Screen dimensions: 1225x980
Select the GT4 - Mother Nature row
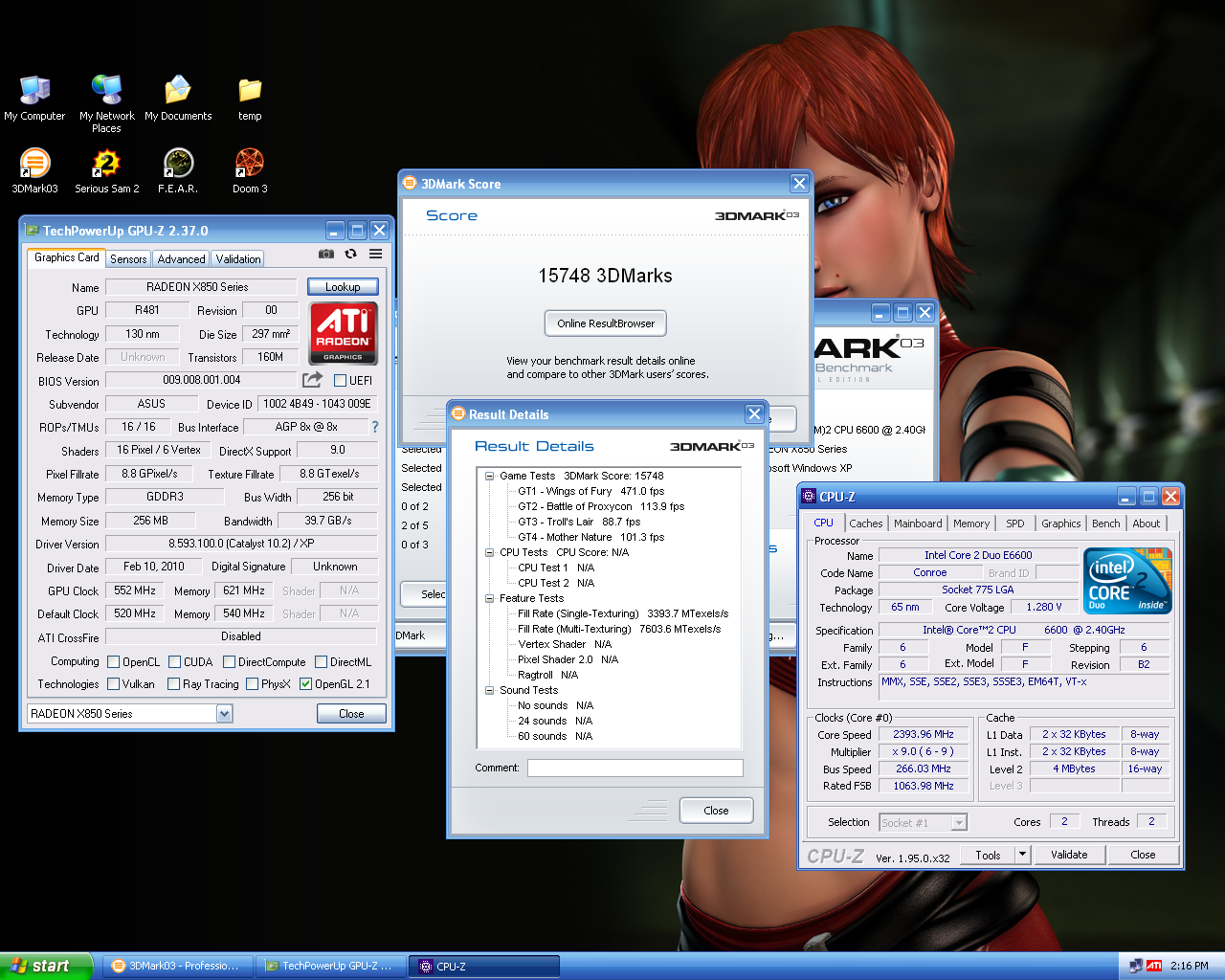[590, 537]
